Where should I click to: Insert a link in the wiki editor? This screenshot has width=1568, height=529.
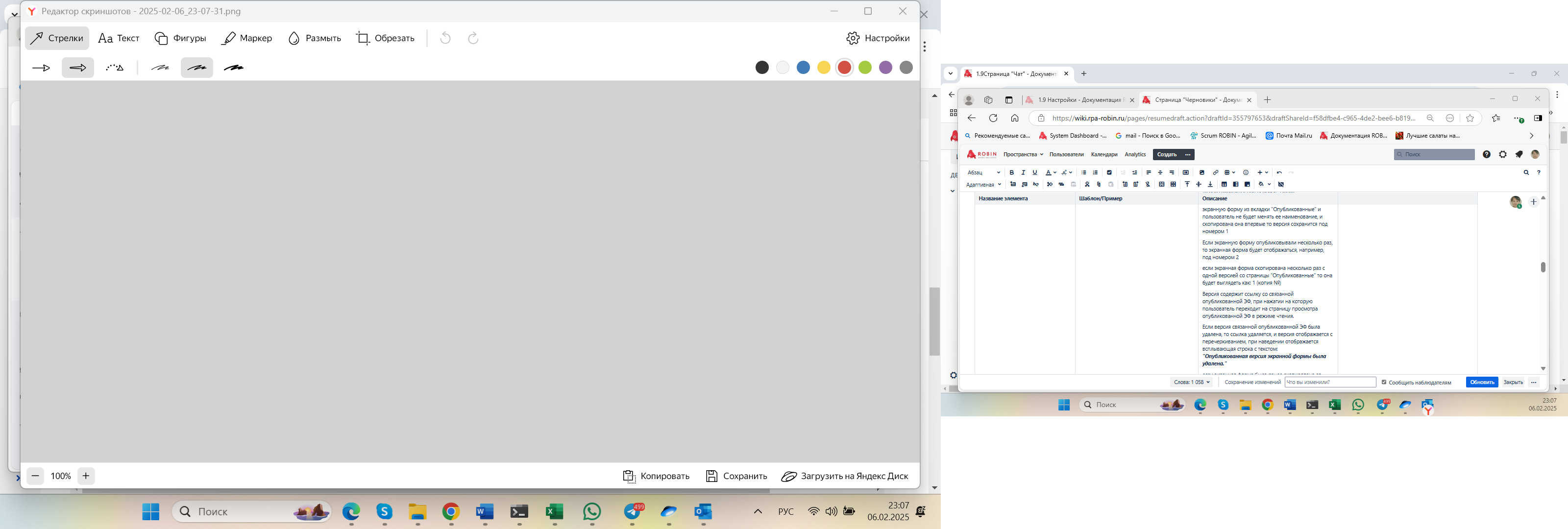(x=1216, y=173)
